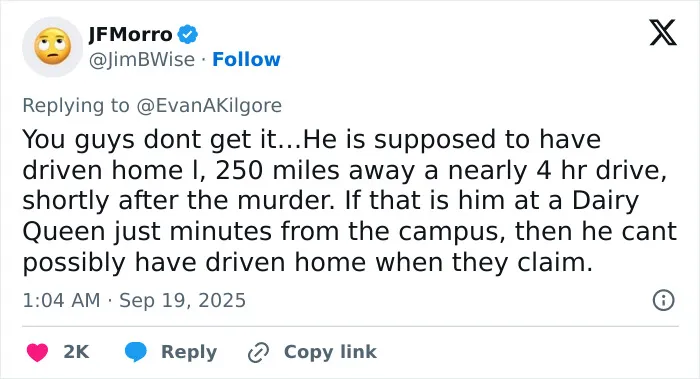Open the @EvanAKilgore mention
Screen dimensions: 700x379
[209, 106]
